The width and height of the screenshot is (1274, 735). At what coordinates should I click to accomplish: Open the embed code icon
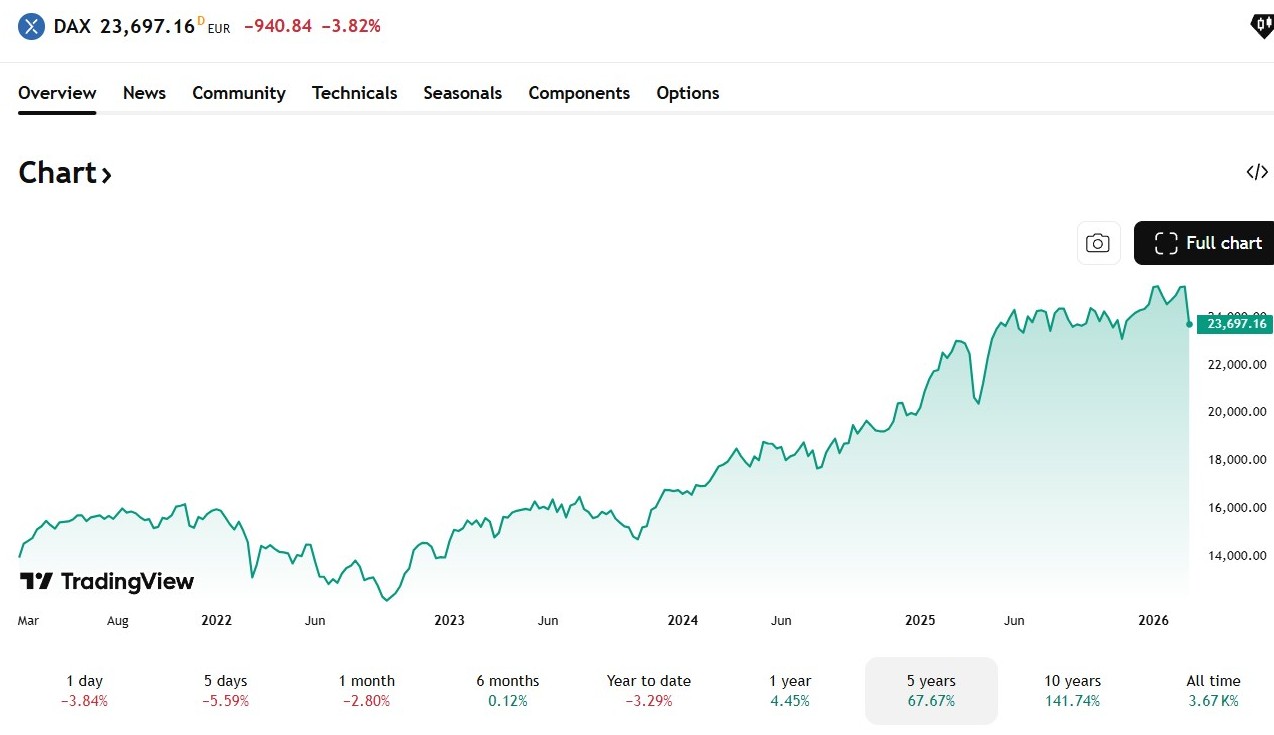1257,172
